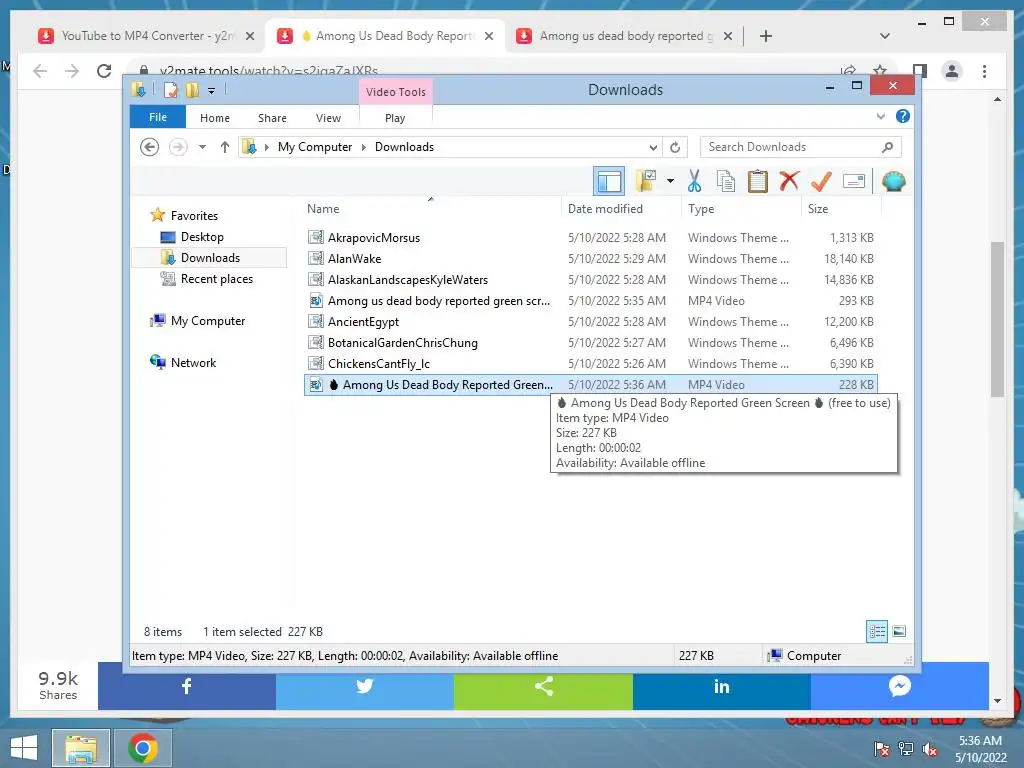Screen dimensions: 1024x768
Task: Open the File menu tab
Action: point(158,117)
